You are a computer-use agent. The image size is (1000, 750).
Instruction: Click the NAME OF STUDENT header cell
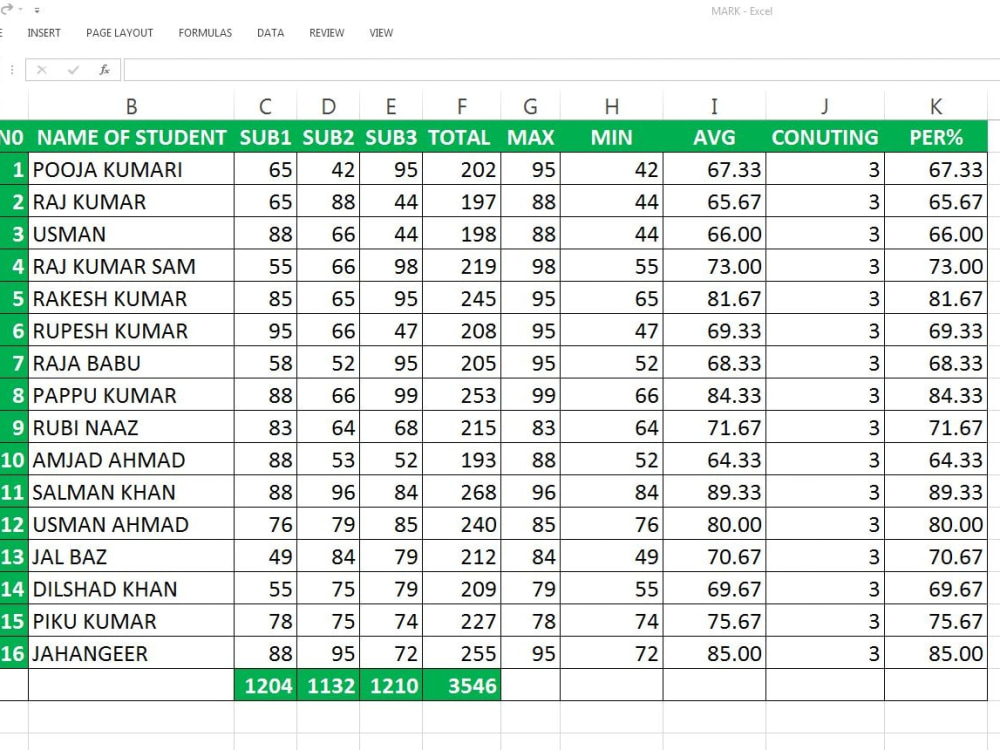(131, 137)
